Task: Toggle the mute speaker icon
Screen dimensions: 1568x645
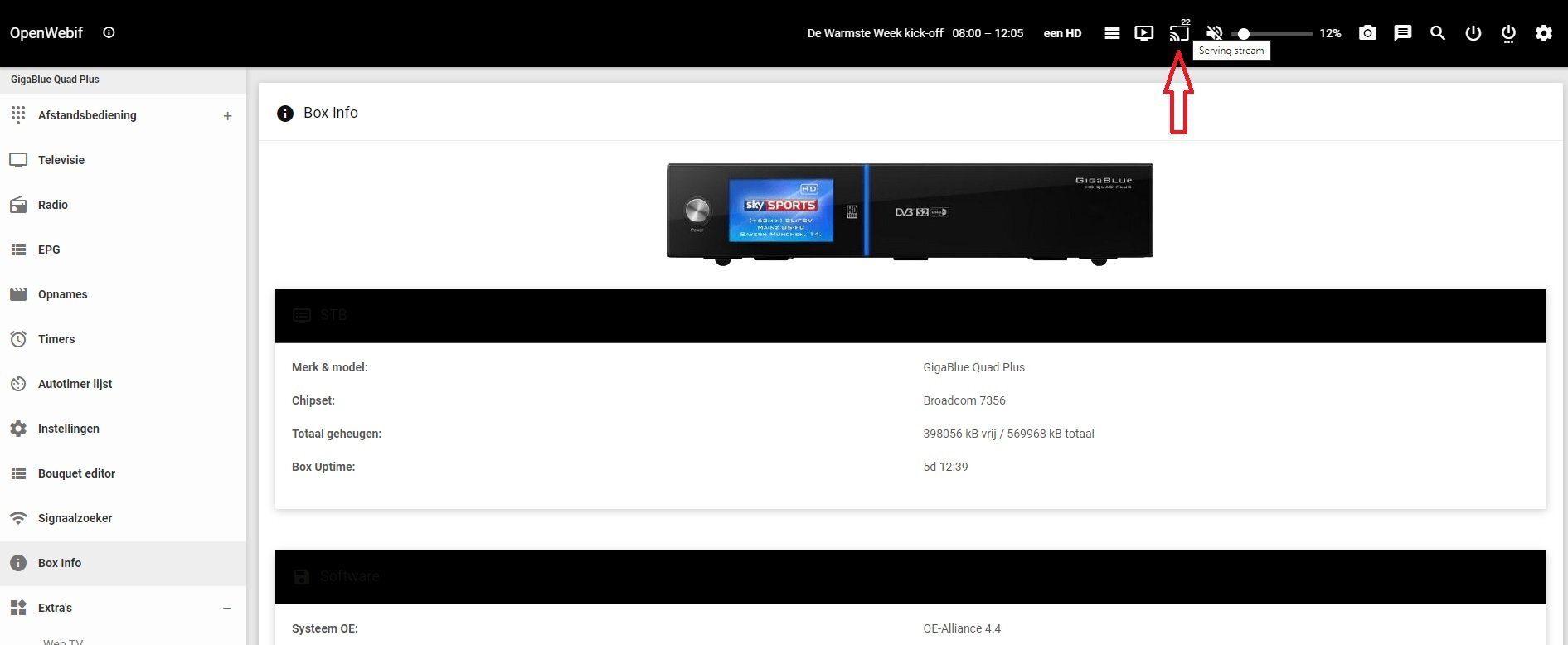Action: point(1214,33)
